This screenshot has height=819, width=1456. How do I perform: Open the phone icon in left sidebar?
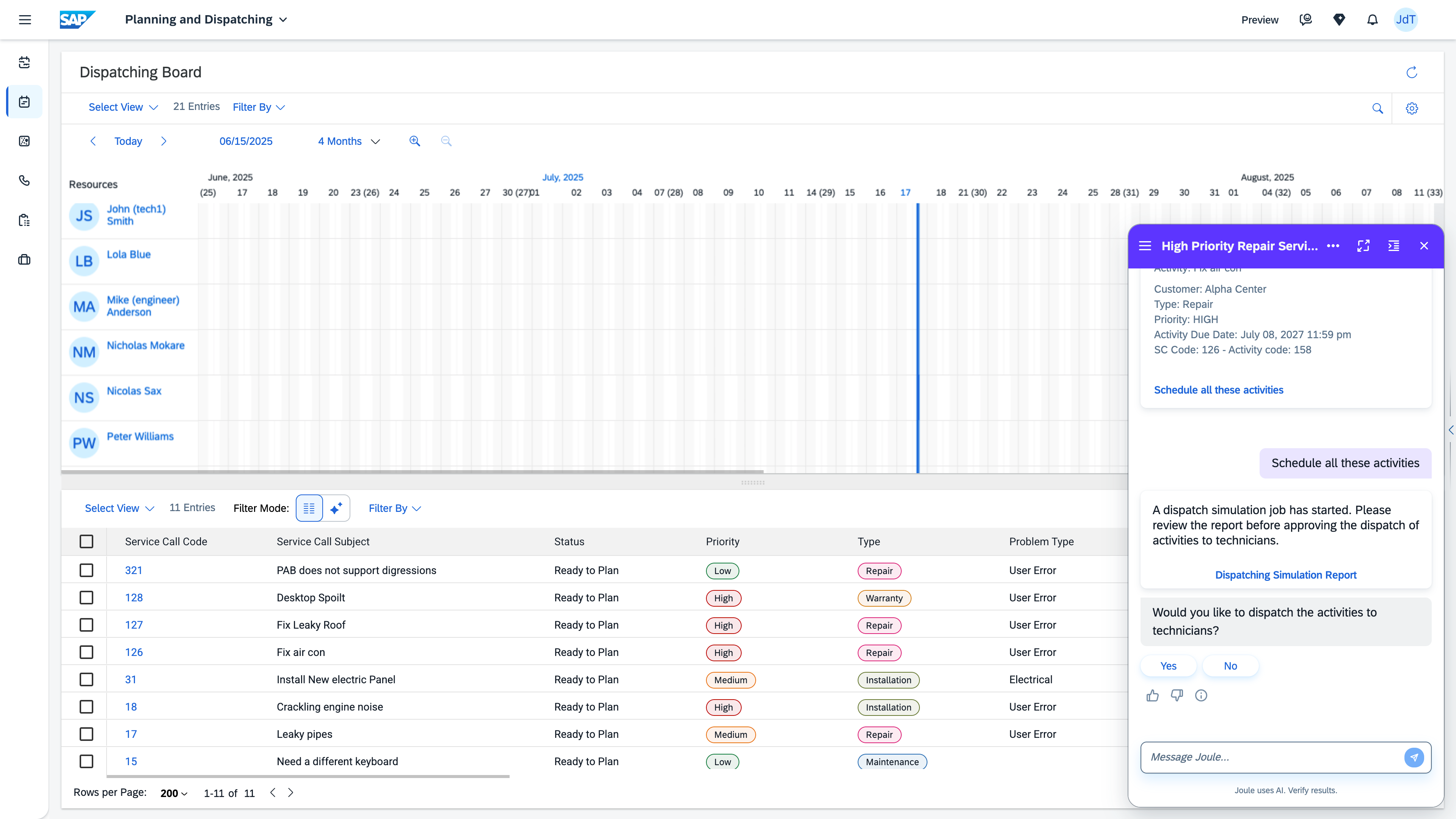point(24,181)
